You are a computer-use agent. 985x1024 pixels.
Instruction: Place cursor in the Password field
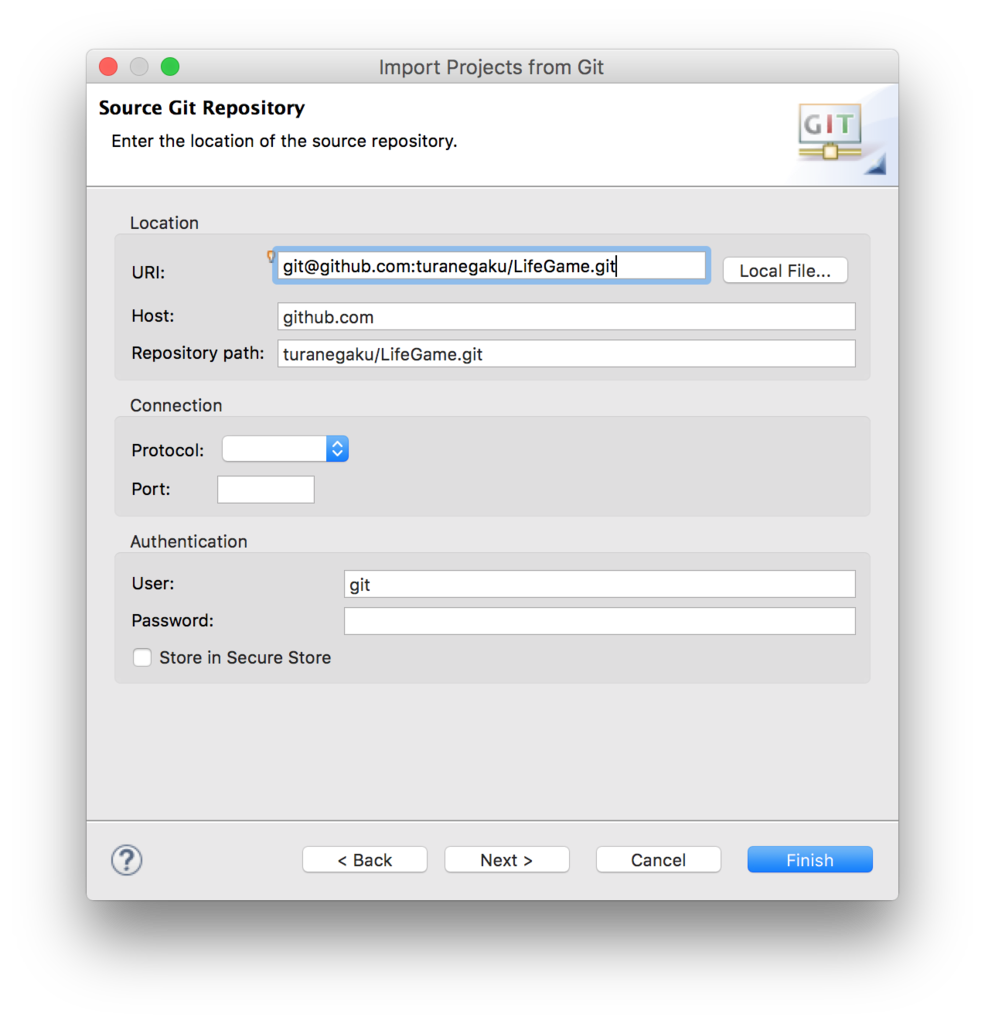(x=599, y=620)
